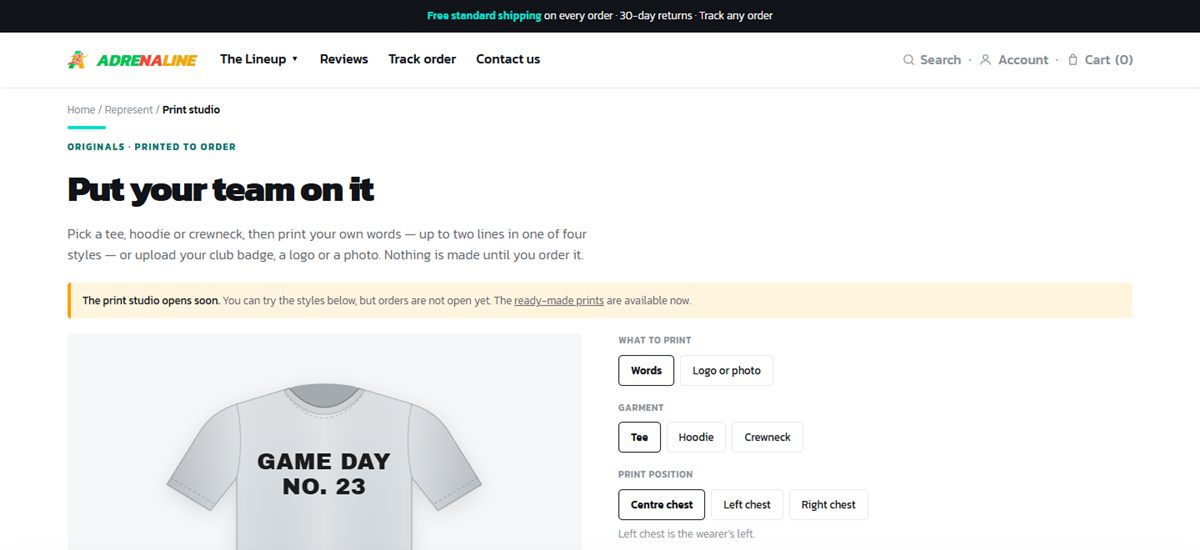Expand The Lineup dropdown menu

tap(259, 59)
